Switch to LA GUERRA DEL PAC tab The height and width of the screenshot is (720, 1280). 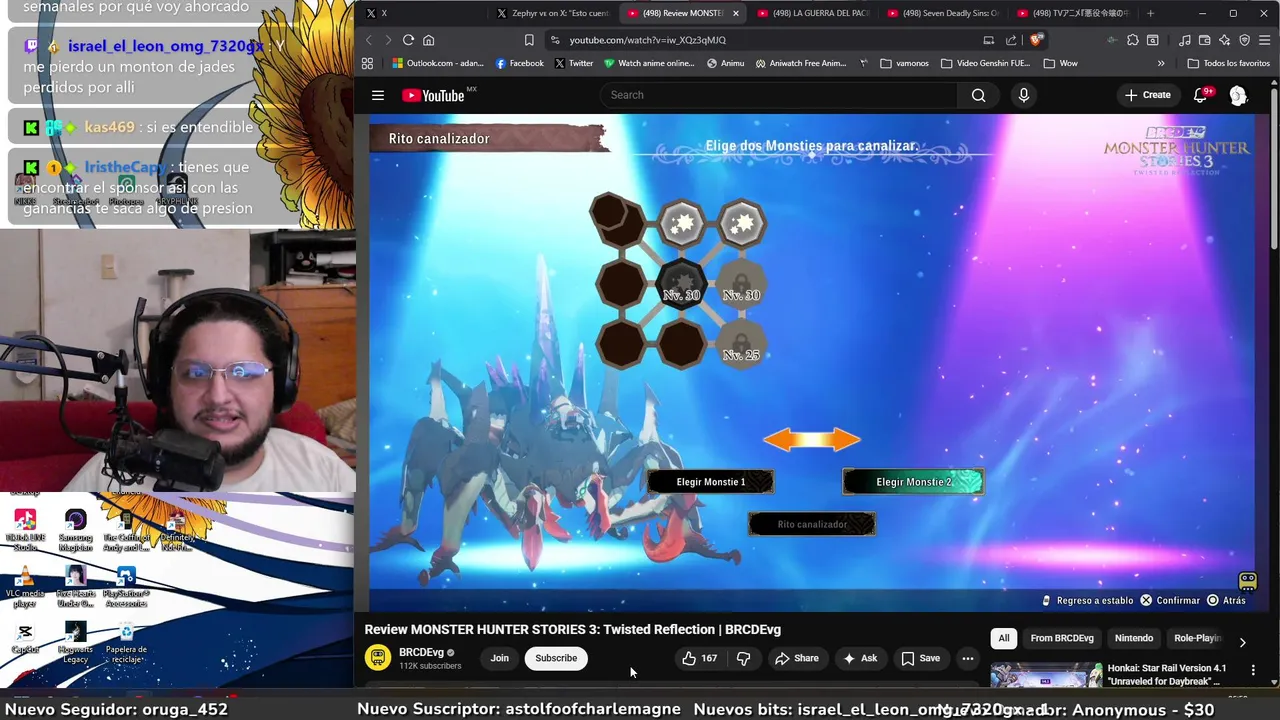[813, 13]
